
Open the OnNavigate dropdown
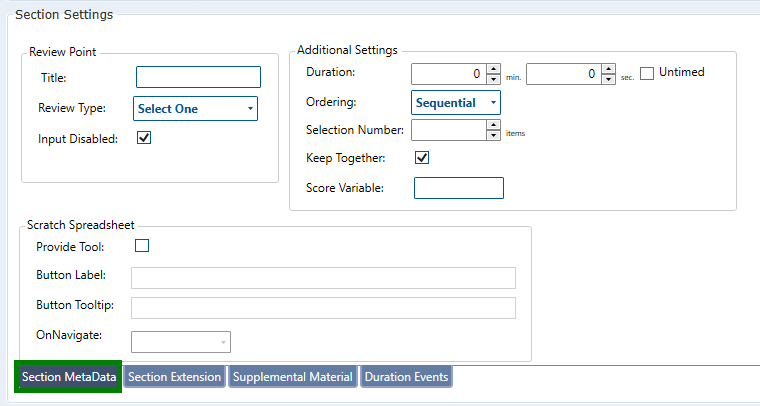[x=181, y=342]
